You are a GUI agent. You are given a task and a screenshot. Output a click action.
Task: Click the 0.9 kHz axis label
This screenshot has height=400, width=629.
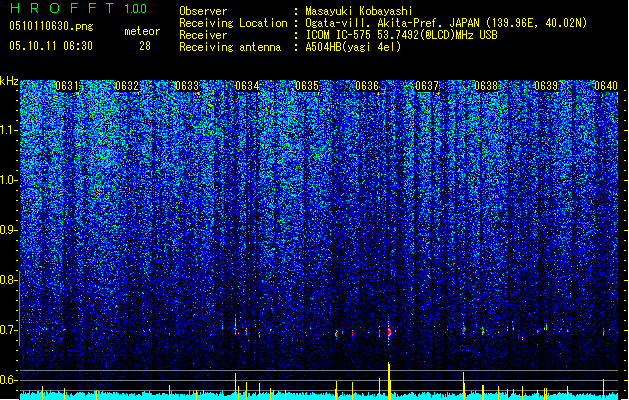click(7, 230)
